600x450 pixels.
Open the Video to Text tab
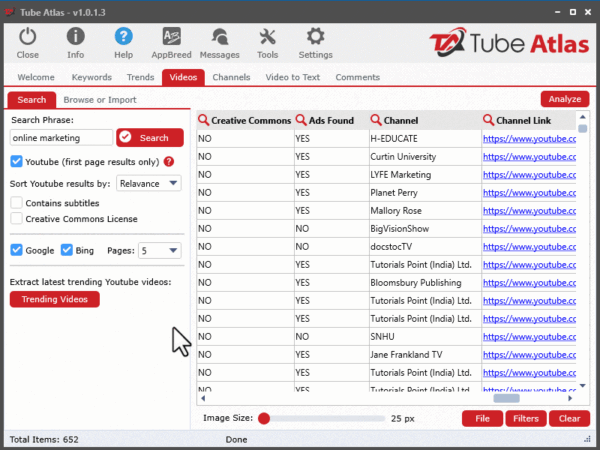click(293, 77)
